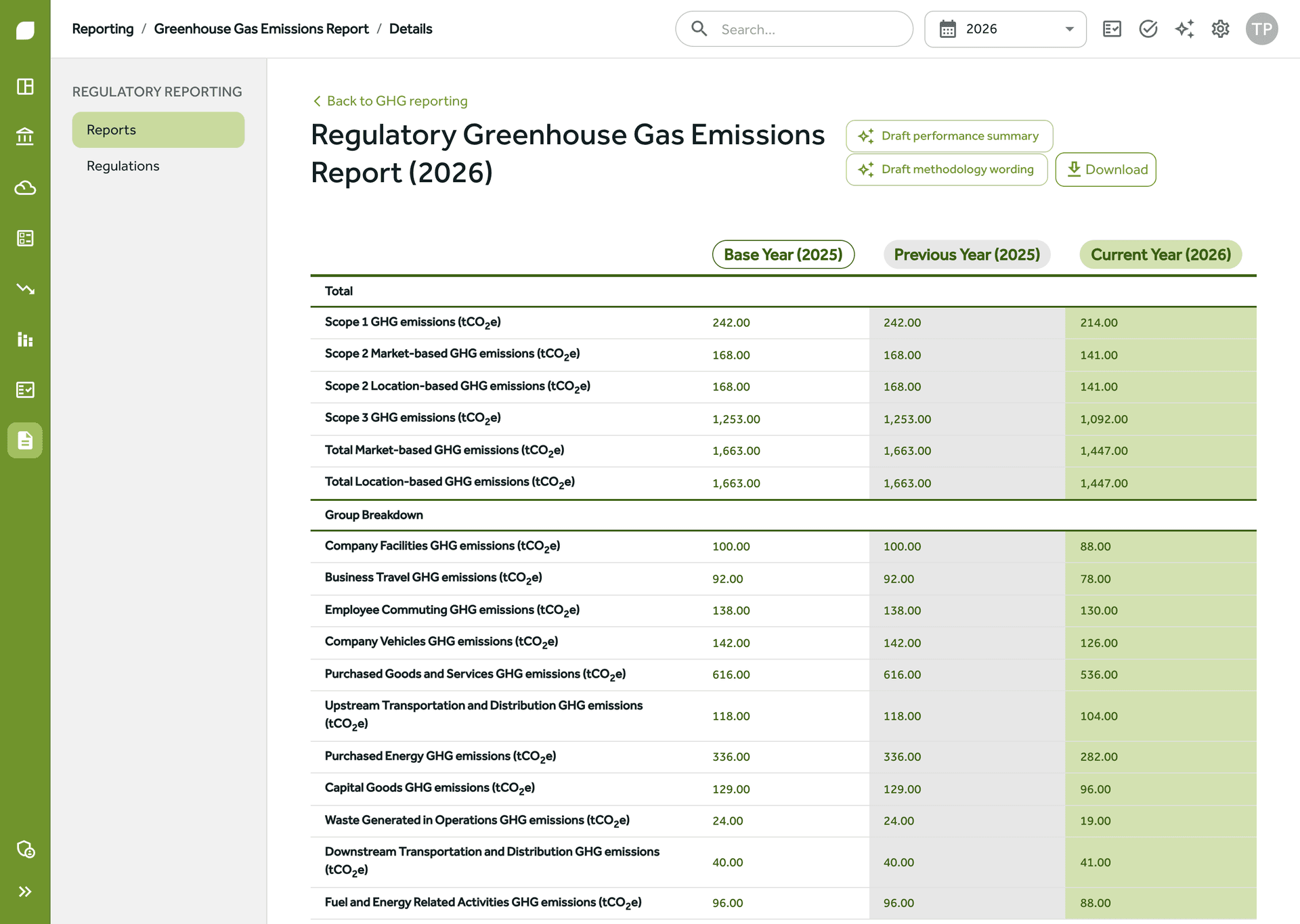Click Draft methodology wording button

[x=947, y=169]
